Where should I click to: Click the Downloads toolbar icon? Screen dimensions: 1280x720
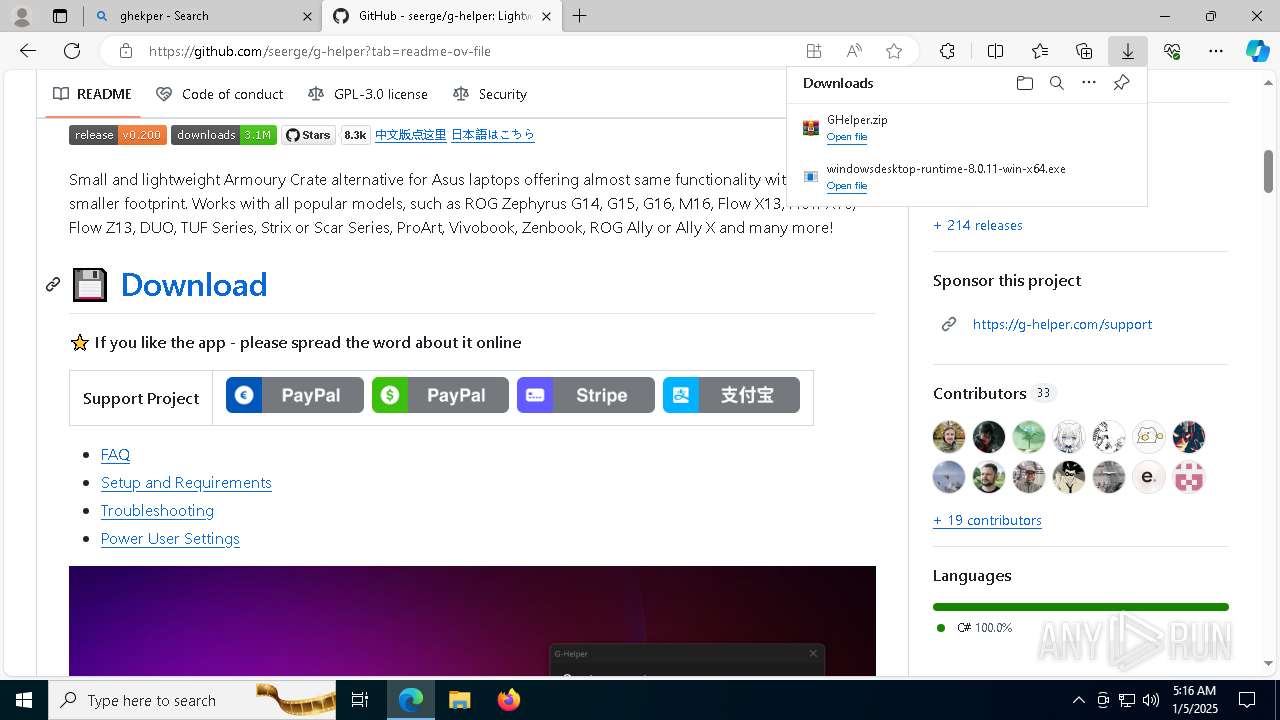[1128, 51]
